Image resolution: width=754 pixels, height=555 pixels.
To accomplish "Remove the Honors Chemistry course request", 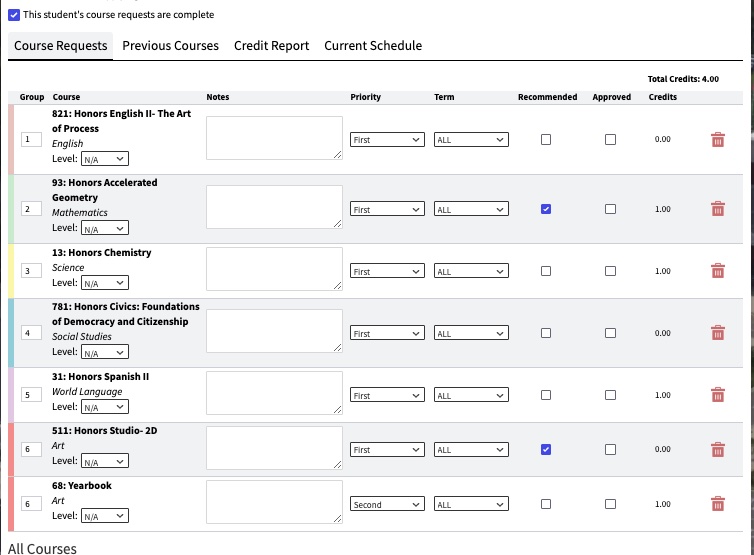I will [717, 271].
